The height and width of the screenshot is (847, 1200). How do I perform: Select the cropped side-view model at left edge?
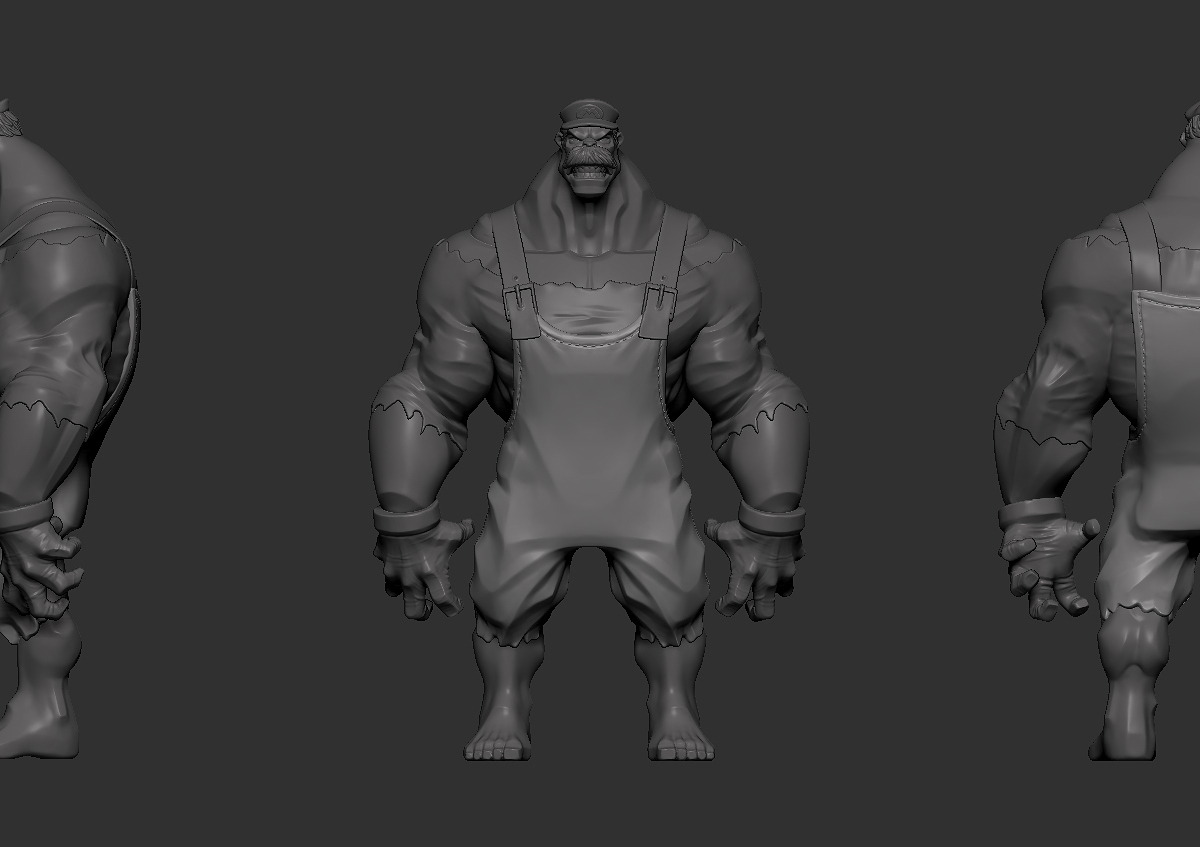pos(68,428)
